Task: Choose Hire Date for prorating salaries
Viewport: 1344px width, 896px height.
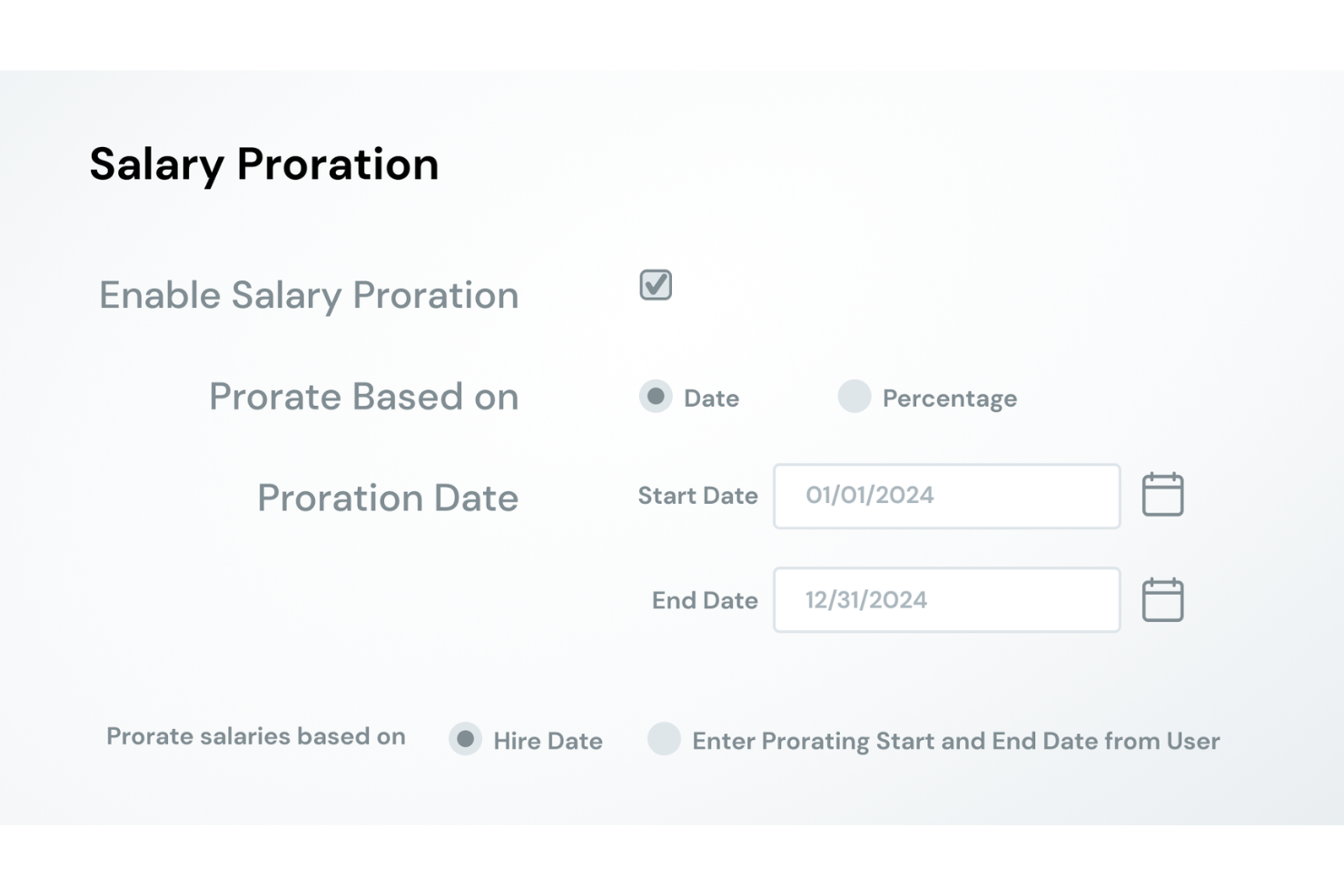Action: coord(465,740)
